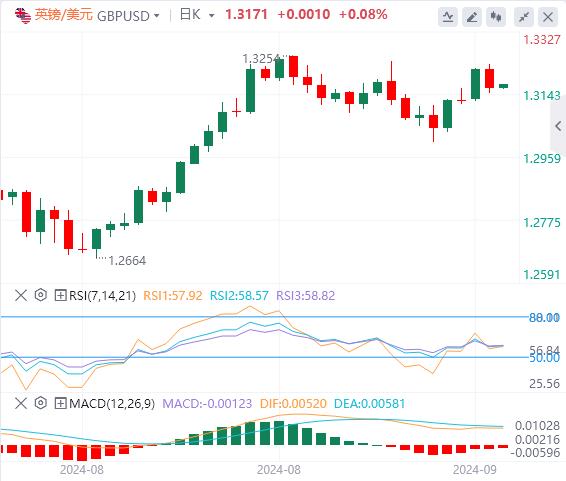Viewport: 566px width, 481px height.
Task: Open RSI indicator settings gear
Action: (41, 295)
